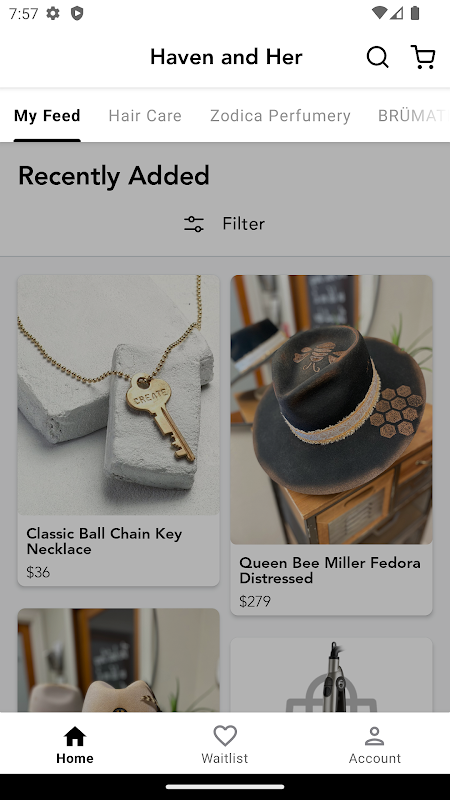Open Classic Ball Chain Key Necklace title
This screenshot has height=800, width=450.
(x=104, y=541)
